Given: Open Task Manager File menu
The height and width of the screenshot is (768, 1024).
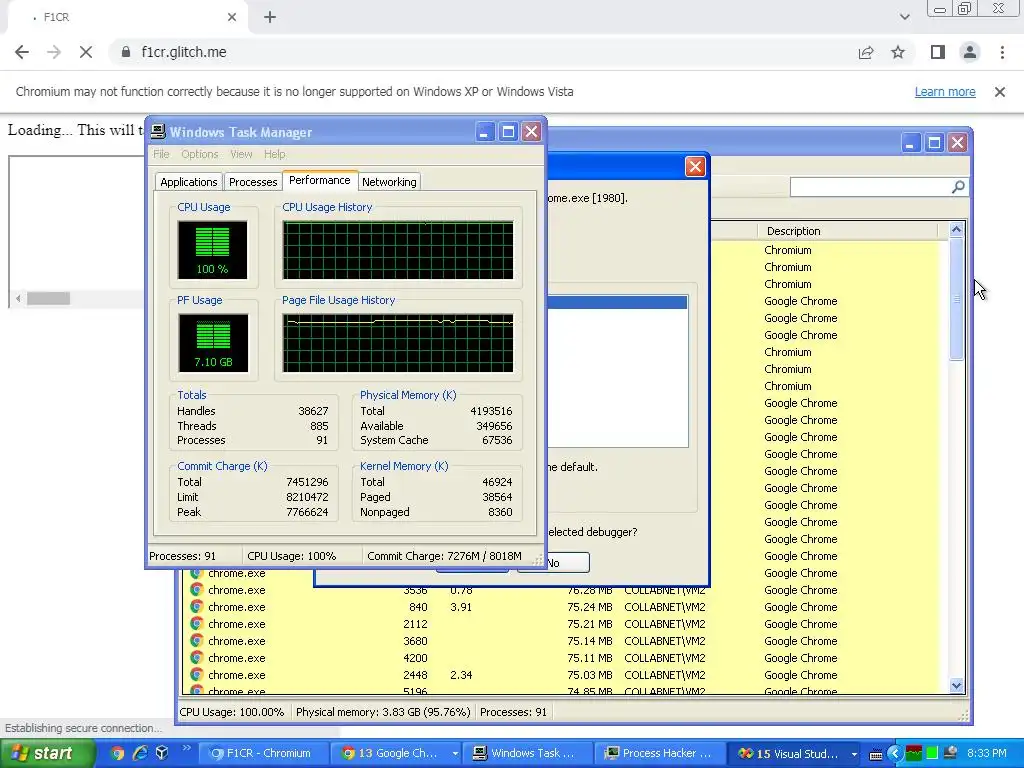Looking at the screenshot, I should tap(161, 154).
